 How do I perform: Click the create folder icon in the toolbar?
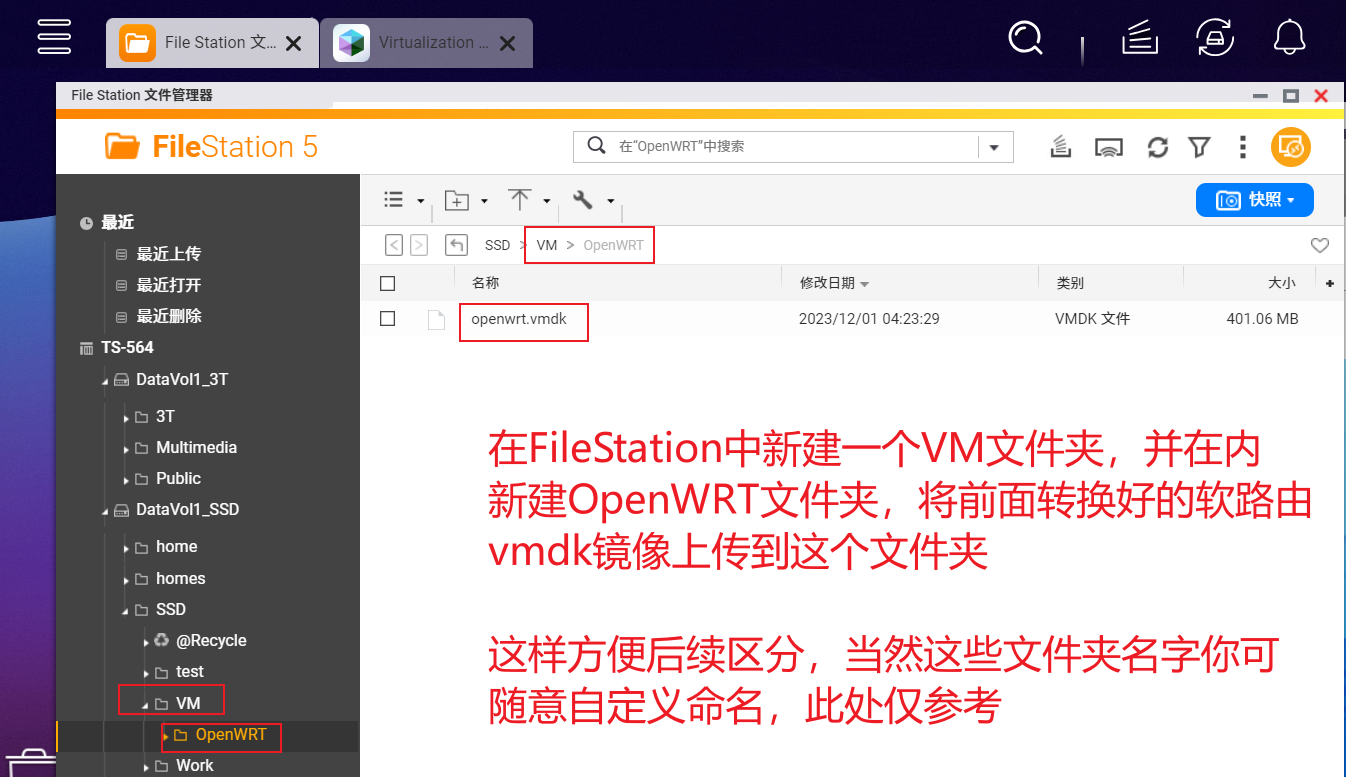pyautogui.click(x=458, y=200)
